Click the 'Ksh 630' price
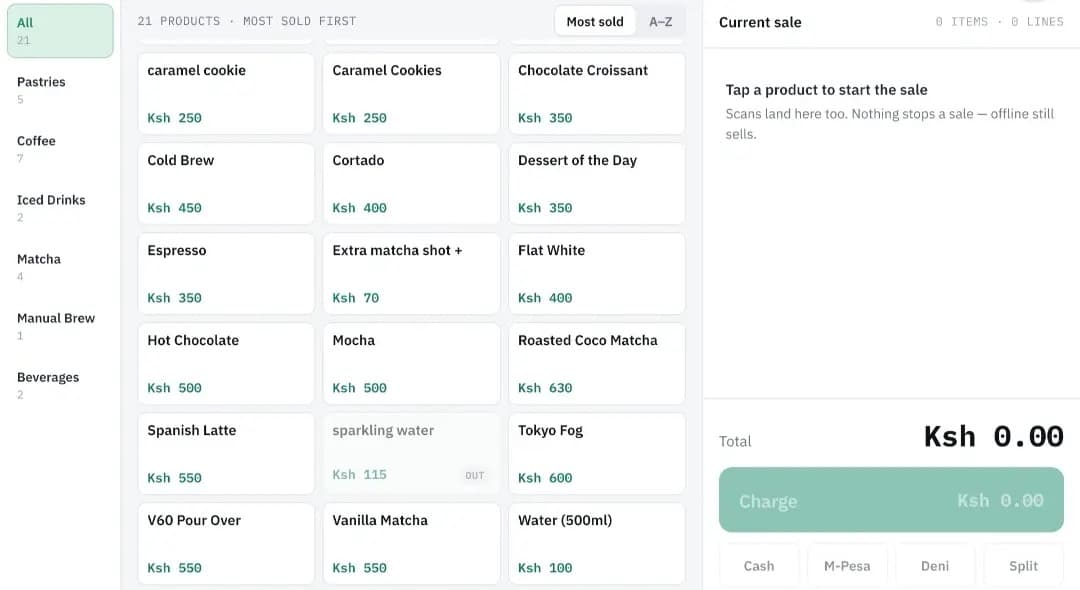 [x=545, y=388]
